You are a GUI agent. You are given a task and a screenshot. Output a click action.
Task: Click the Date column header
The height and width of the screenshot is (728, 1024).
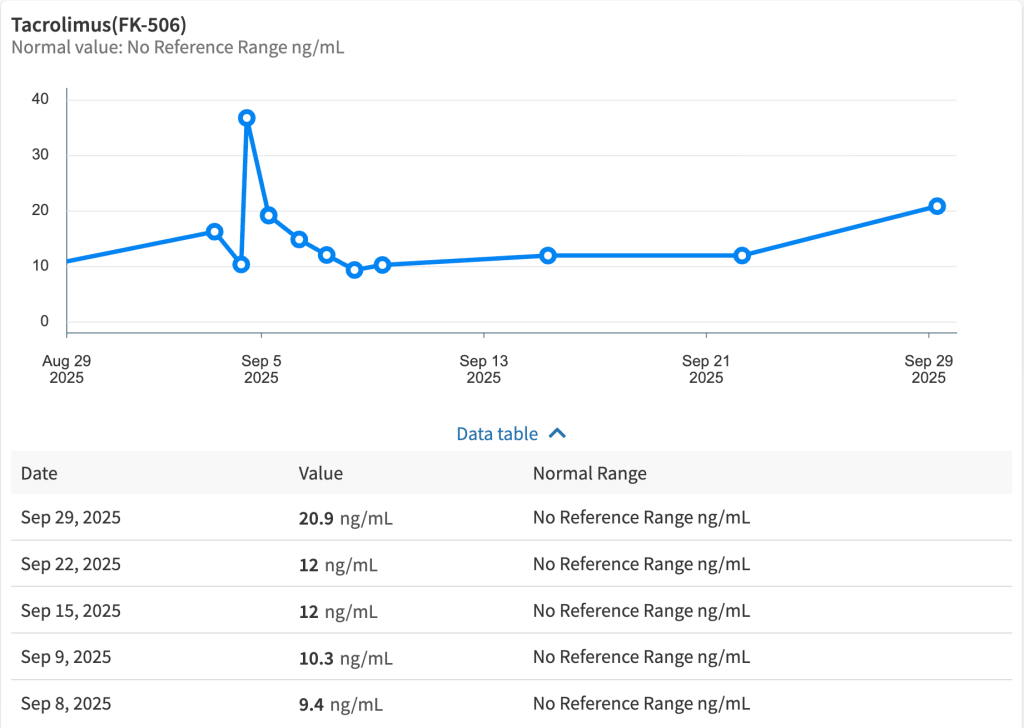click(39, 474)
